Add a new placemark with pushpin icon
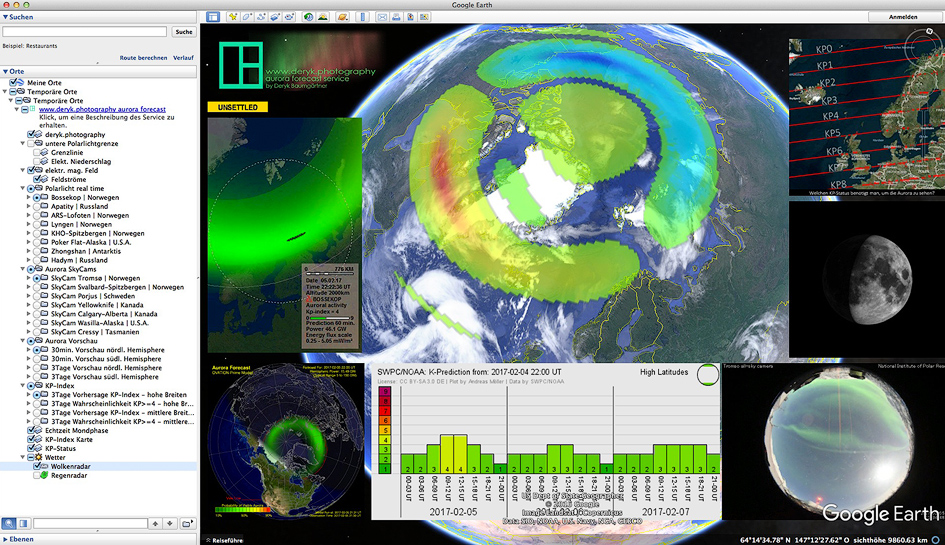The width and height of the screenshot is (945, 545). (x=233, y=17)
